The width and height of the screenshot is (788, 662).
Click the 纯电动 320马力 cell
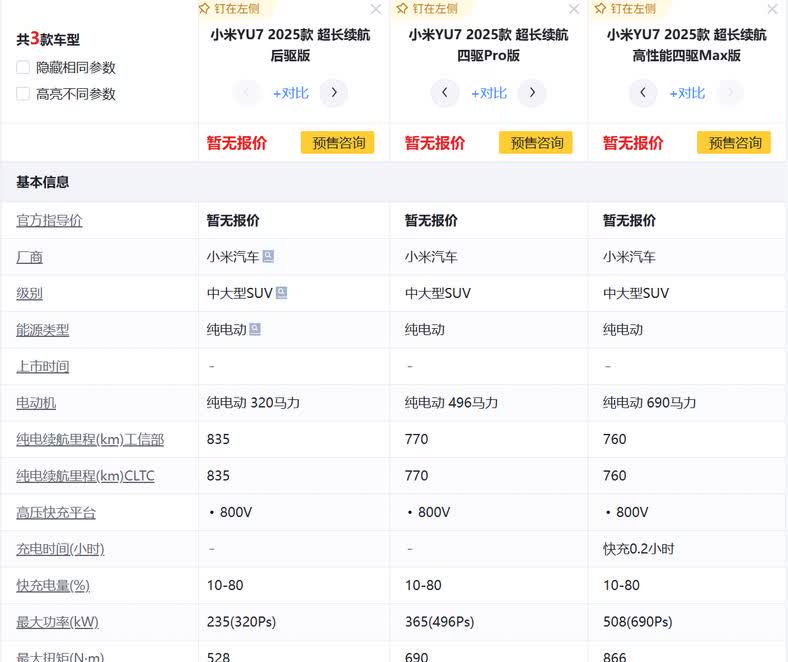click(253, 403)
